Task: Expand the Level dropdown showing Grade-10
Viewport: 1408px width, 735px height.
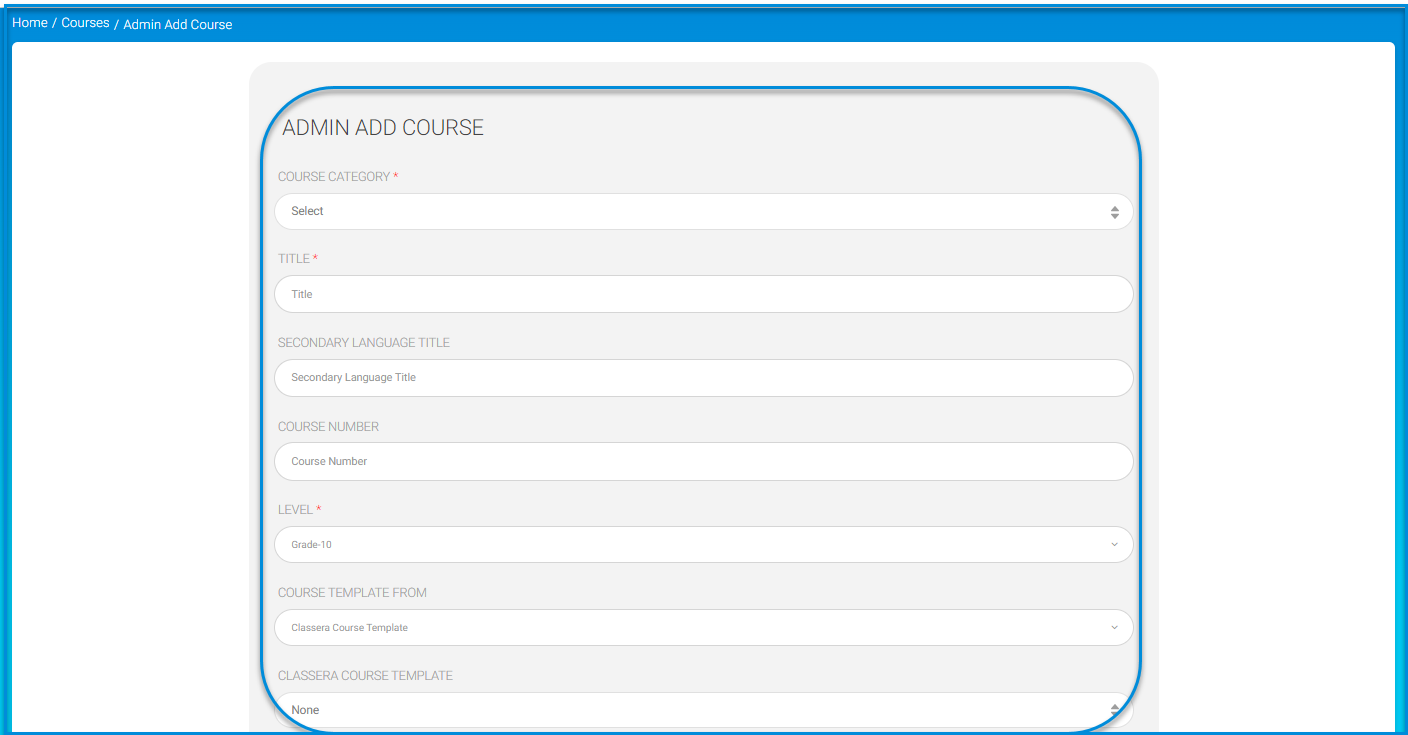Action: [x=704, y=545]
